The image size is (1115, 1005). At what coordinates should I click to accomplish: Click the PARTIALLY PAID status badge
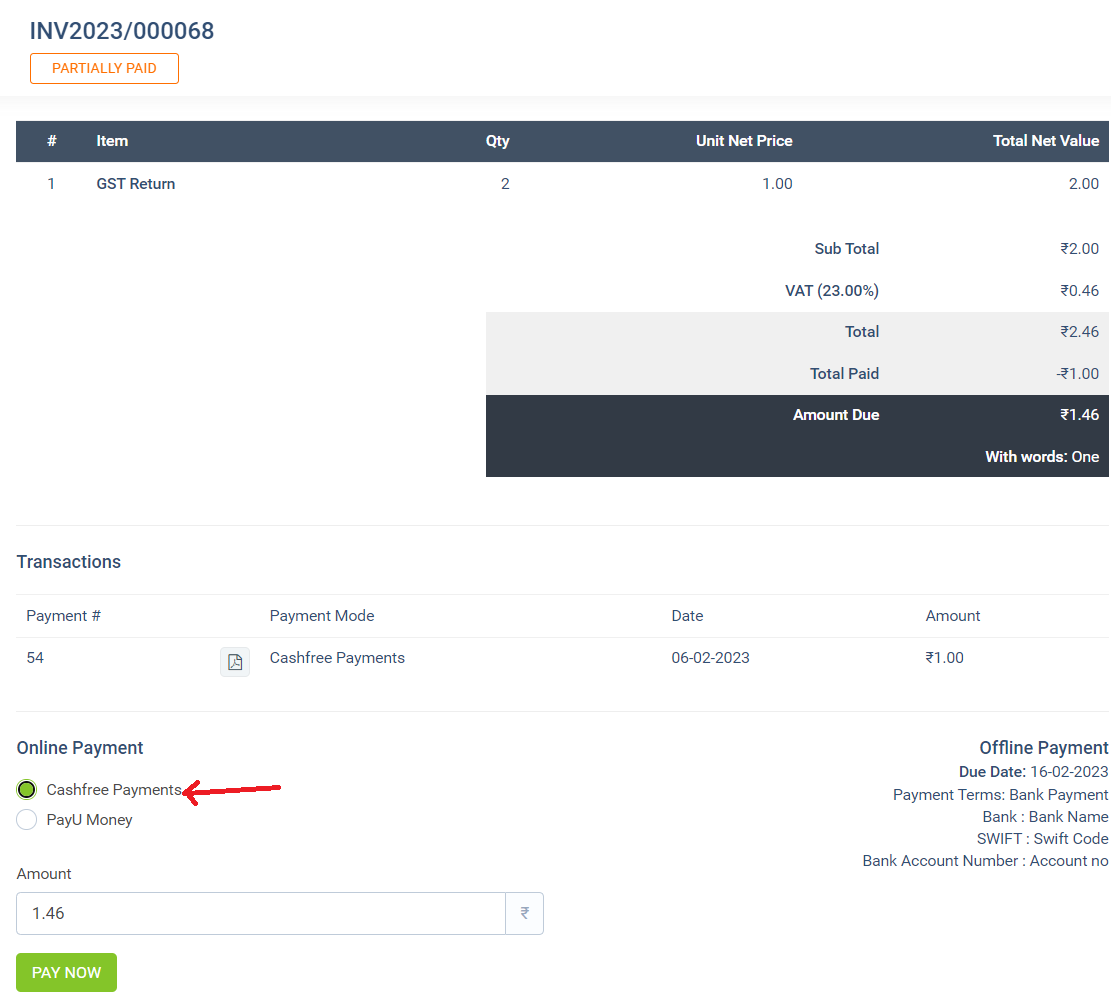[x=104, y=68]
